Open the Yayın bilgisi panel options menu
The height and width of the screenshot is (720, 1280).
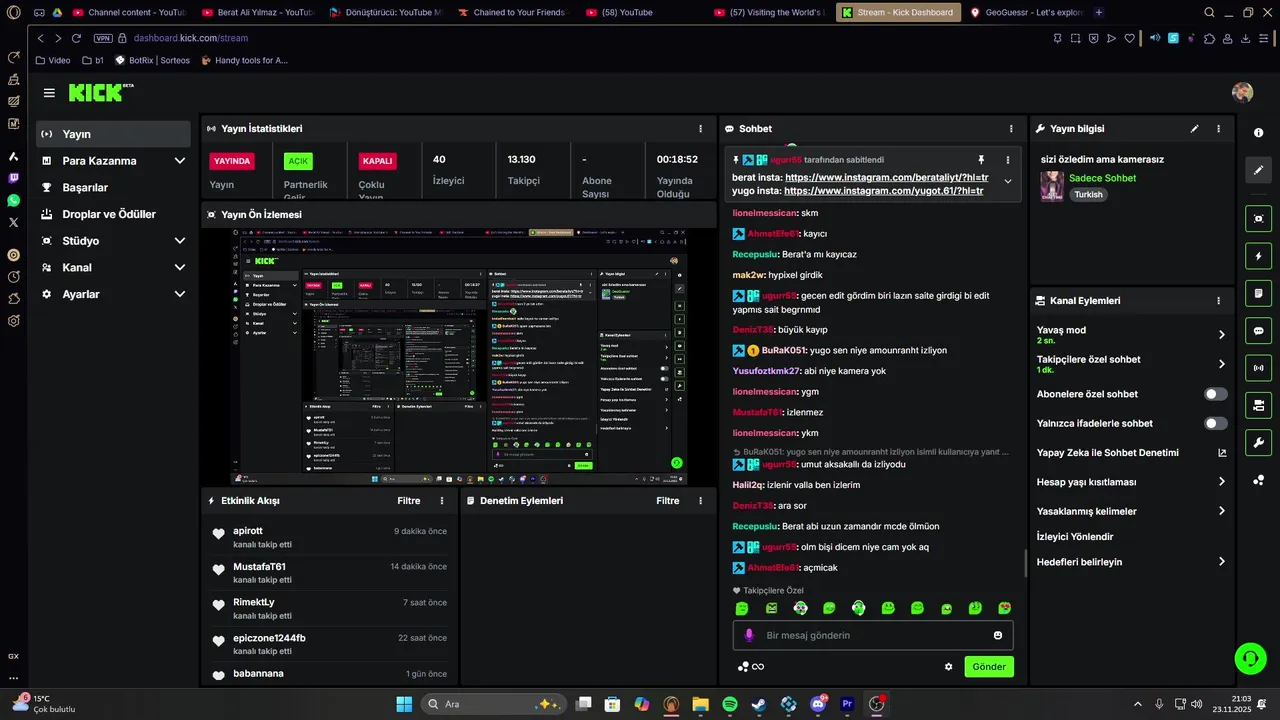[x=1218, y=129]
